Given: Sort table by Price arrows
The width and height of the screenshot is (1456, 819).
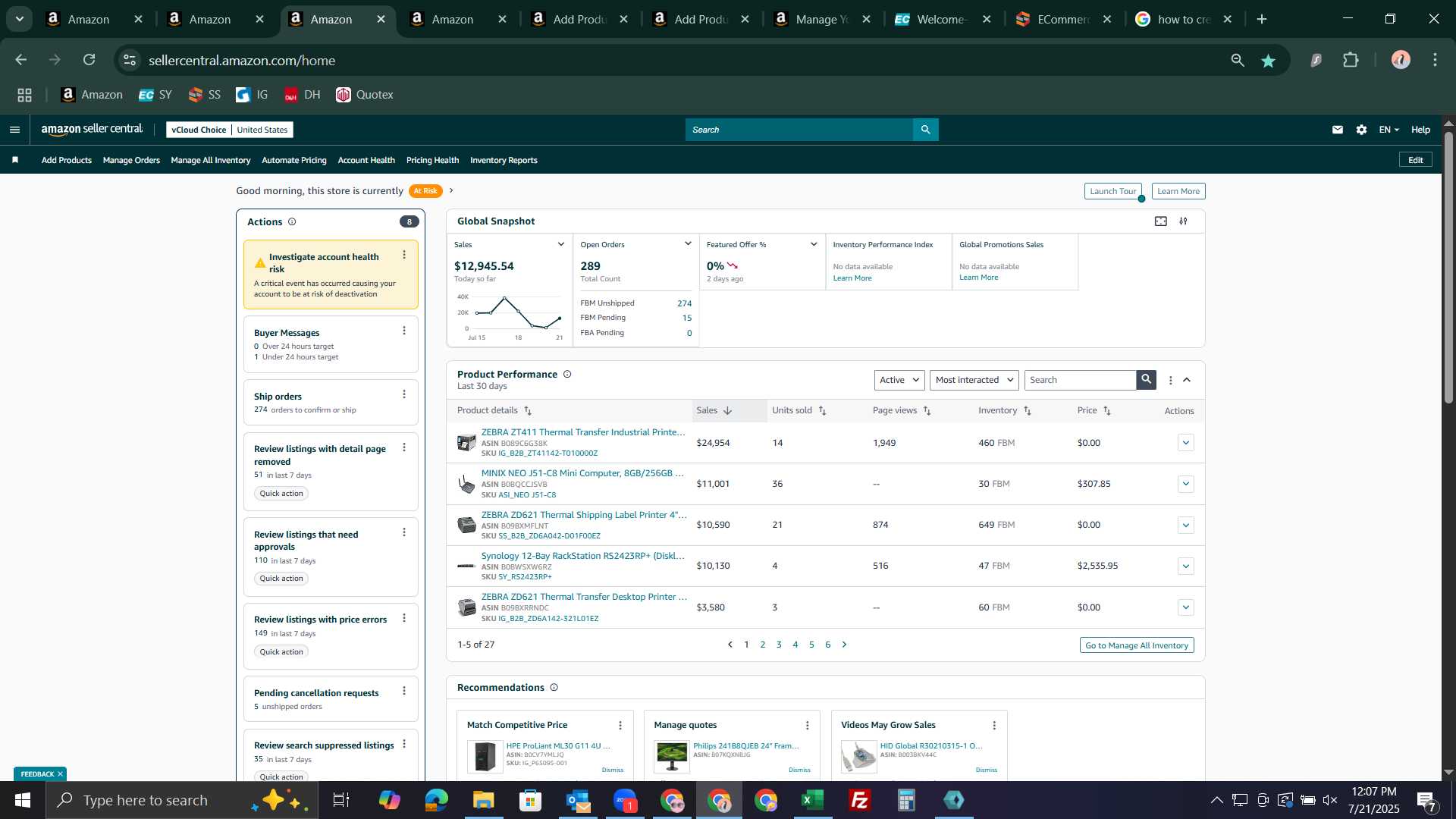Looking at the screenshot, I should [x=1107, y=410].
